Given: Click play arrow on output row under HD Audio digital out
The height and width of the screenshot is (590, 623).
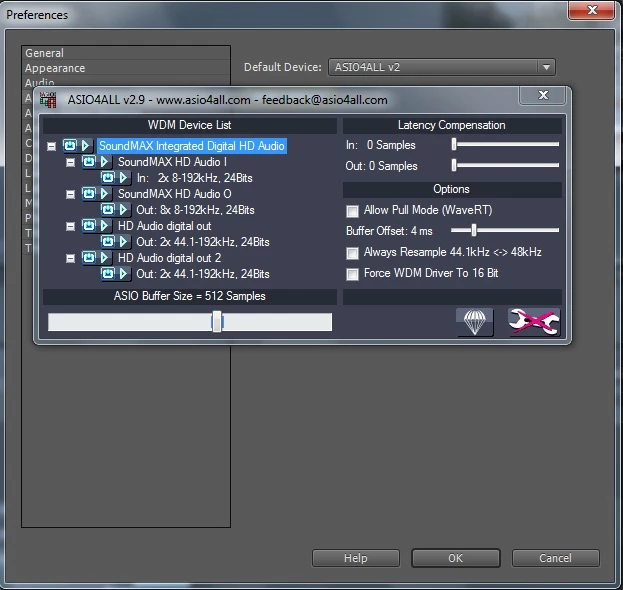Looking at the screenshot, I should (123, 242).
